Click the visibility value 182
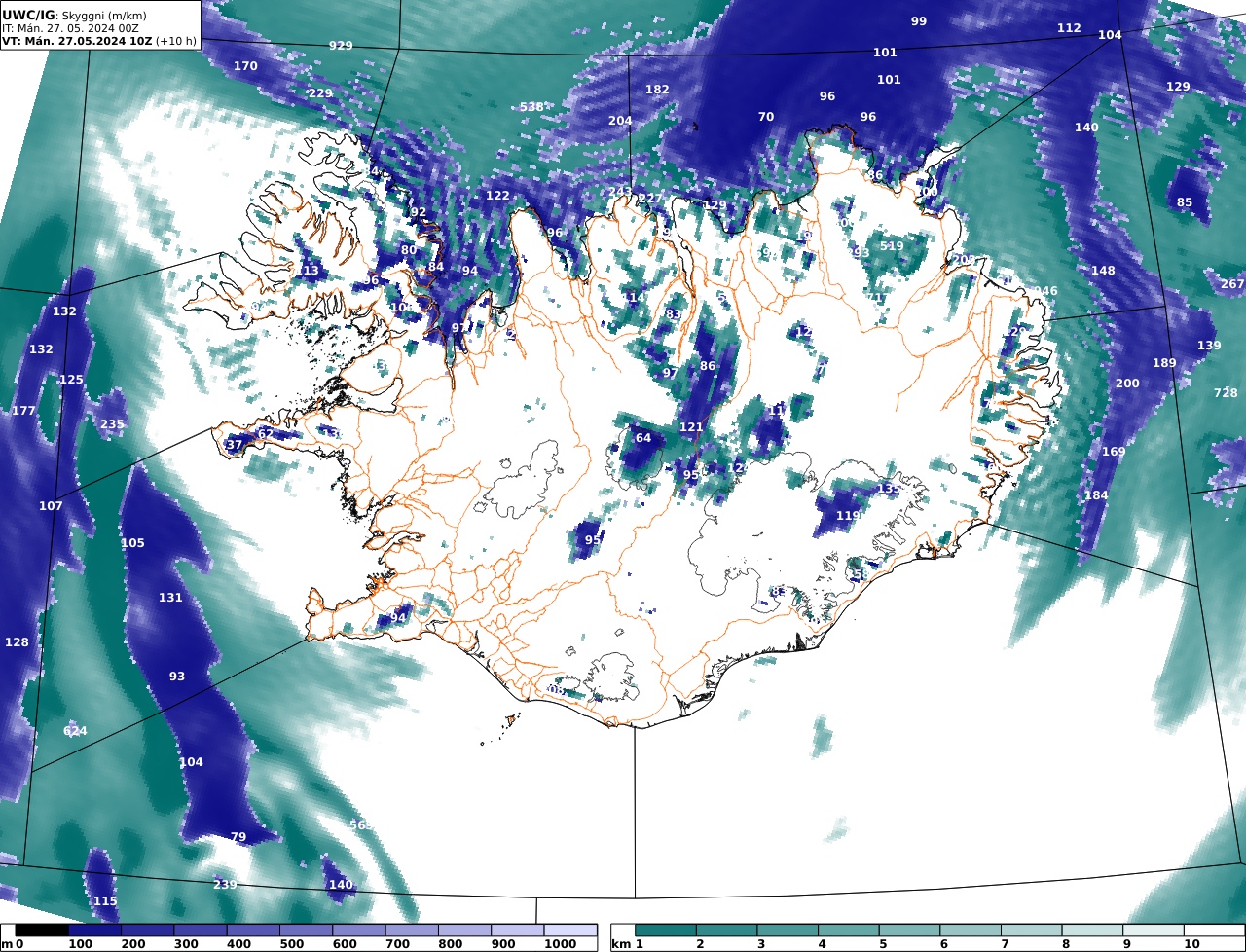Screen dimensions: 1246x952 (x=657, y=90)
